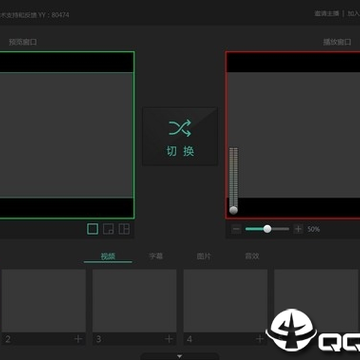Screen dimensions: 360x360
Task: Click the 邀请主播 link at top
Action: [327, 14]
